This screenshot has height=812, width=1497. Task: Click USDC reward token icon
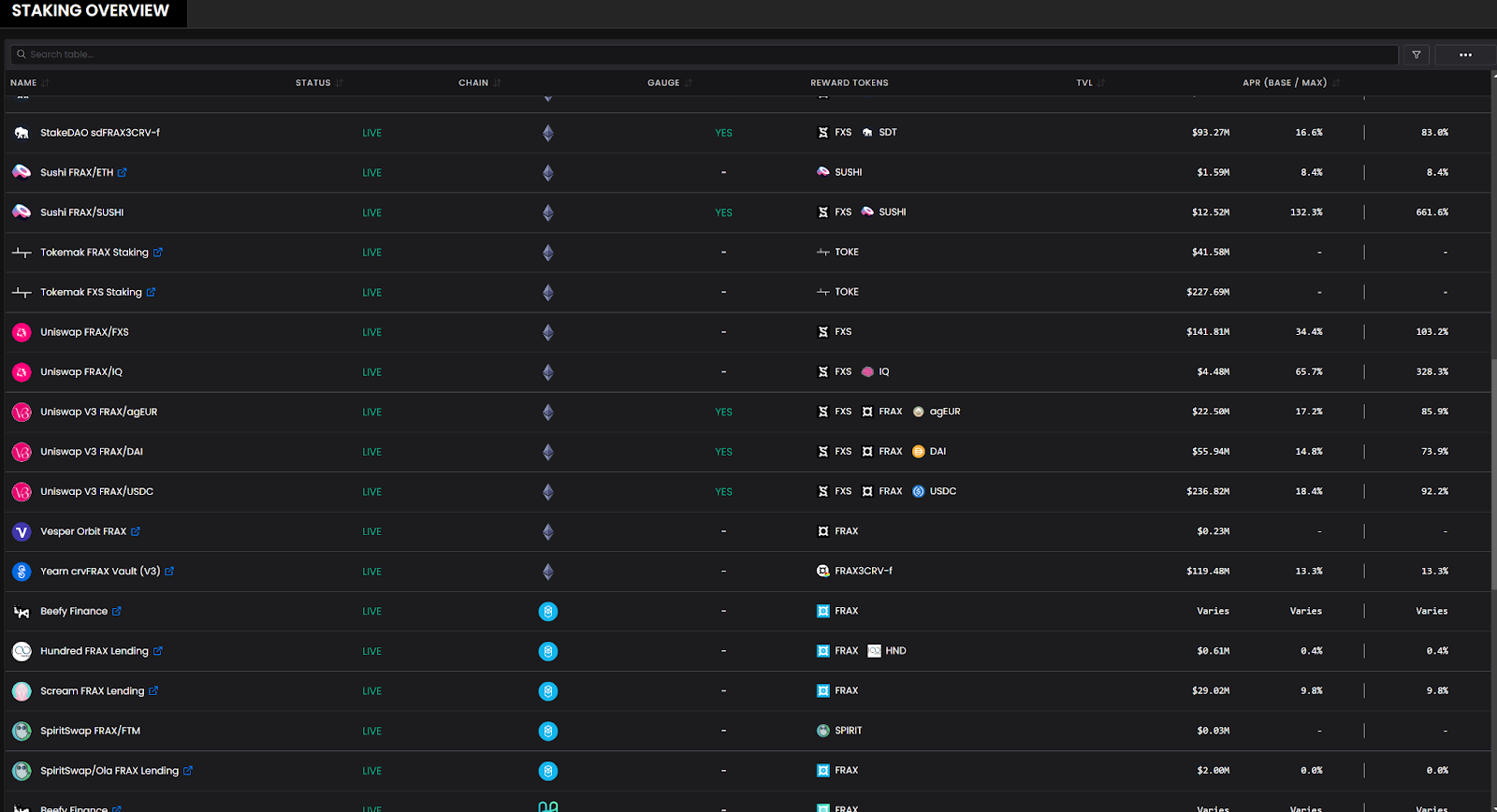point(918,491)
